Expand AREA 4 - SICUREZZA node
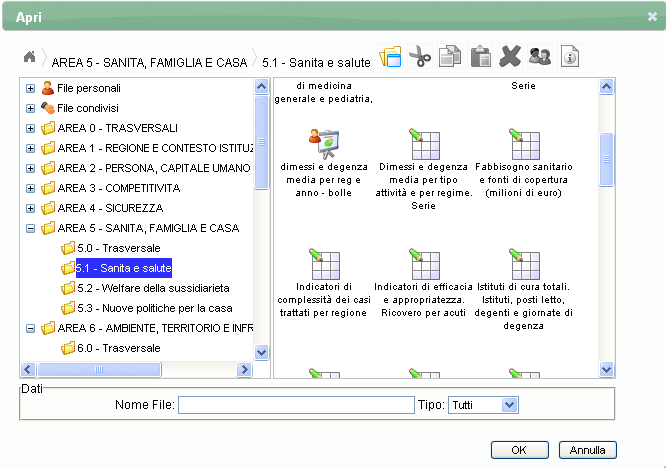The height and width of the screenshot is (468, 666). tap(30, 208)
